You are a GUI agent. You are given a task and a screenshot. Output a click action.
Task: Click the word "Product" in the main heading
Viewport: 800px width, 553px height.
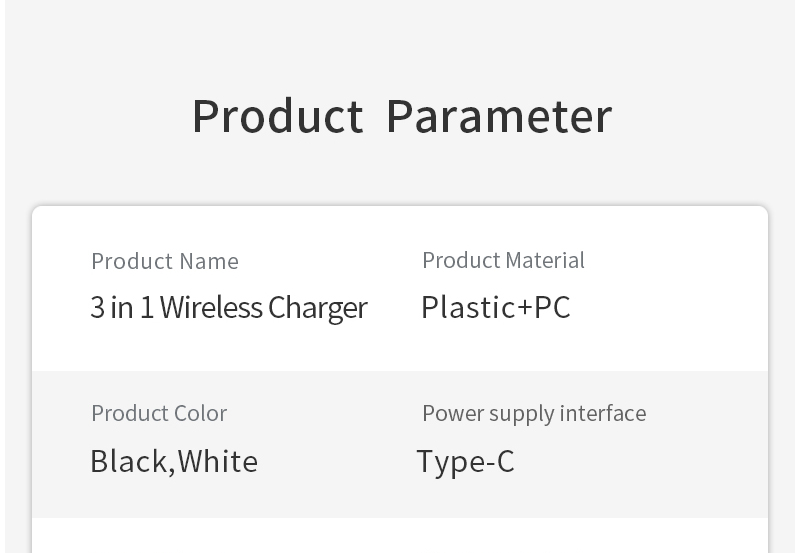pos(277,116)
